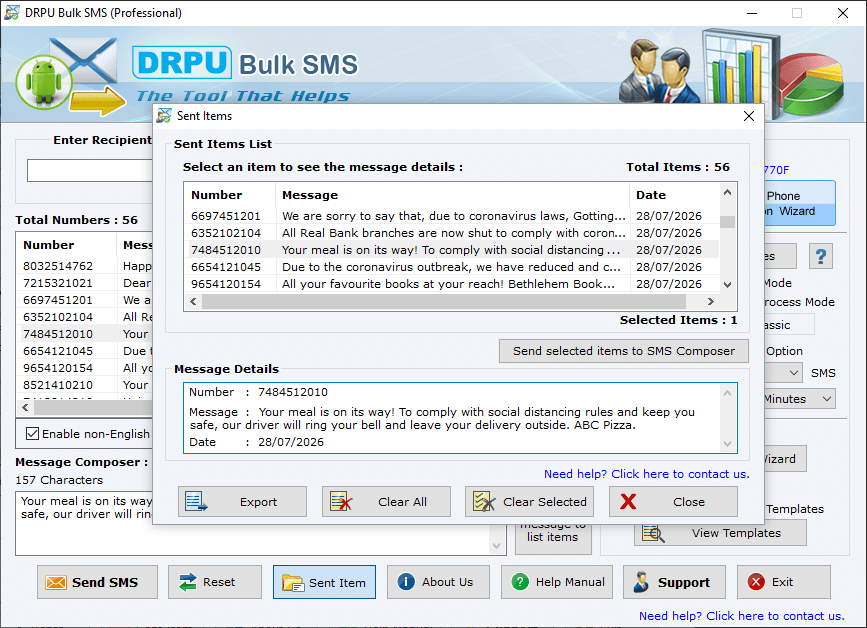Select sent item row 7484512010
Screen dimensions: 867x628
click(x=451, y=250)
